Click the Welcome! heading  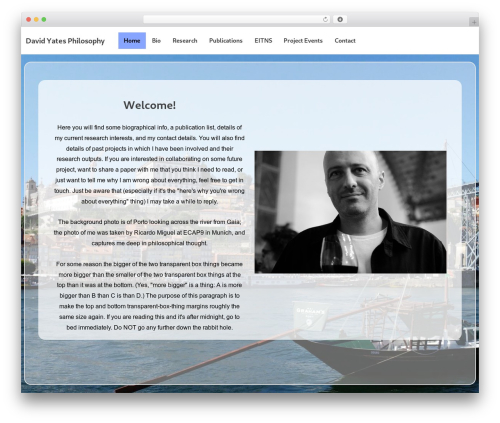[149, 105]
